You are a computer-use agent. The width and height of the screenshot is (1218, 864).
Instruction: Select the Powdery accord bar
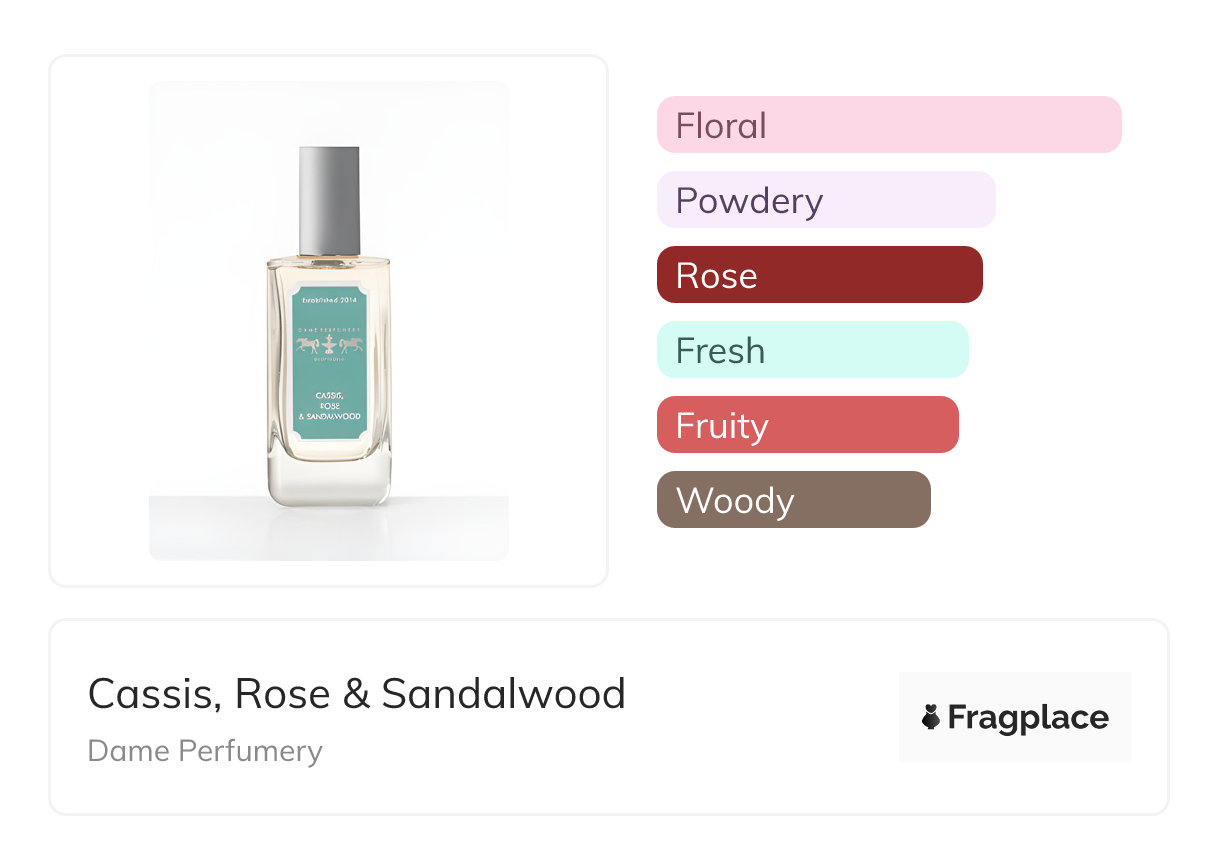(x=826, y=200)
